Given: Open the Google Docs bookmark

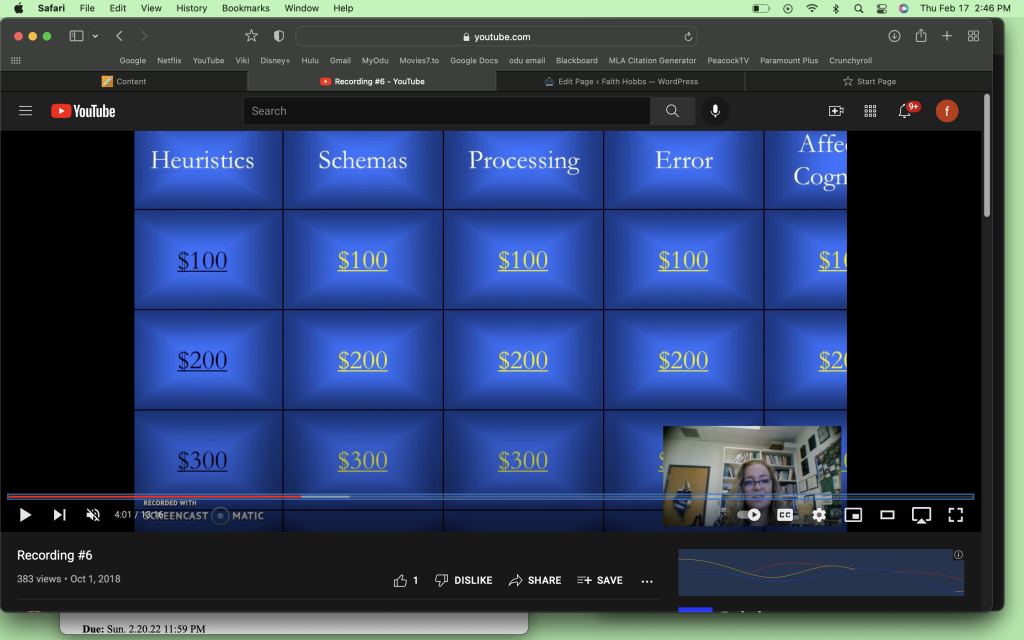Looking at the screenshot, I should coord(474,60).
